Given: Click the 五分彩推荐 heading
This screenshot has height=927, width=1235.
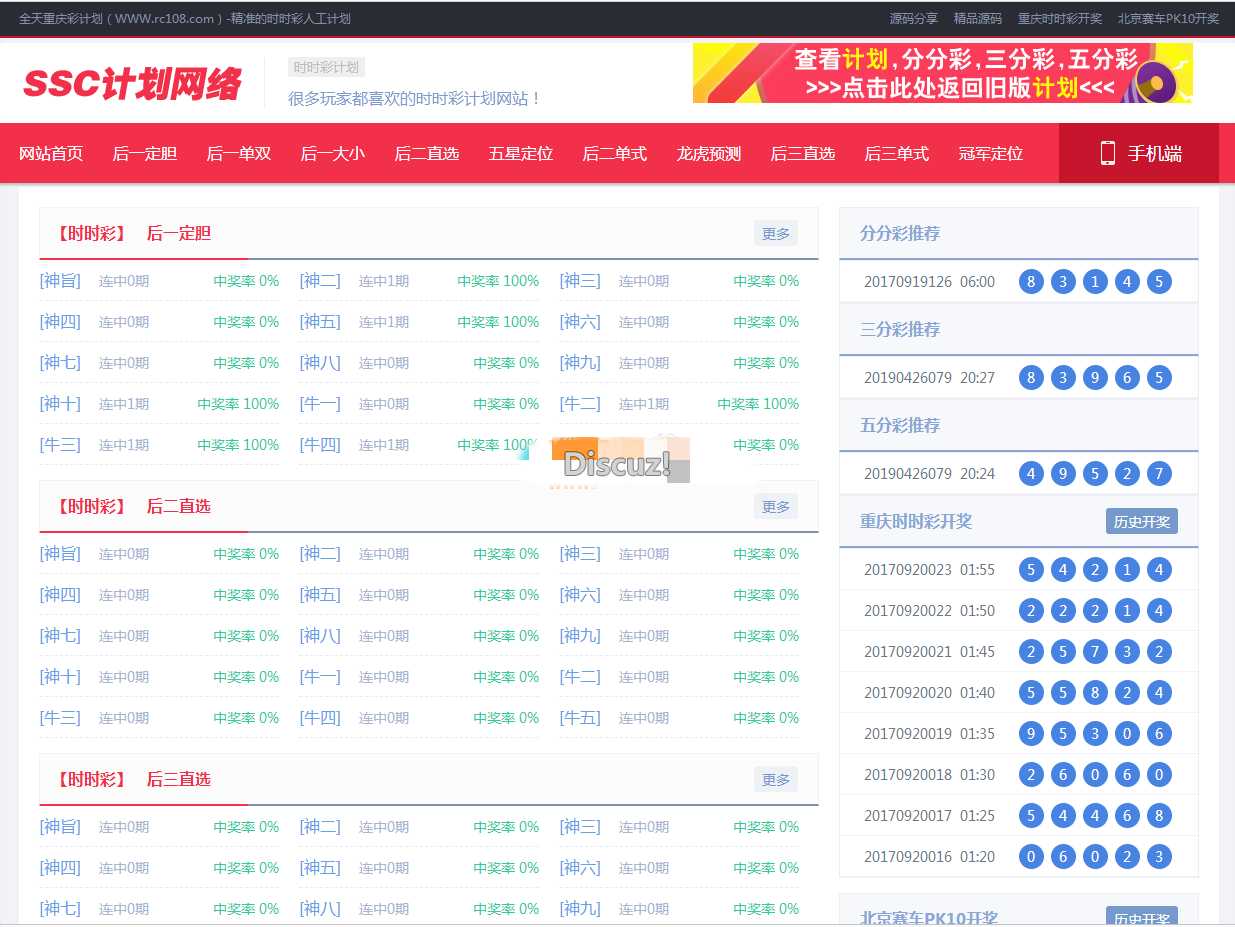Looking at the screenshot, I should [900, 425].
